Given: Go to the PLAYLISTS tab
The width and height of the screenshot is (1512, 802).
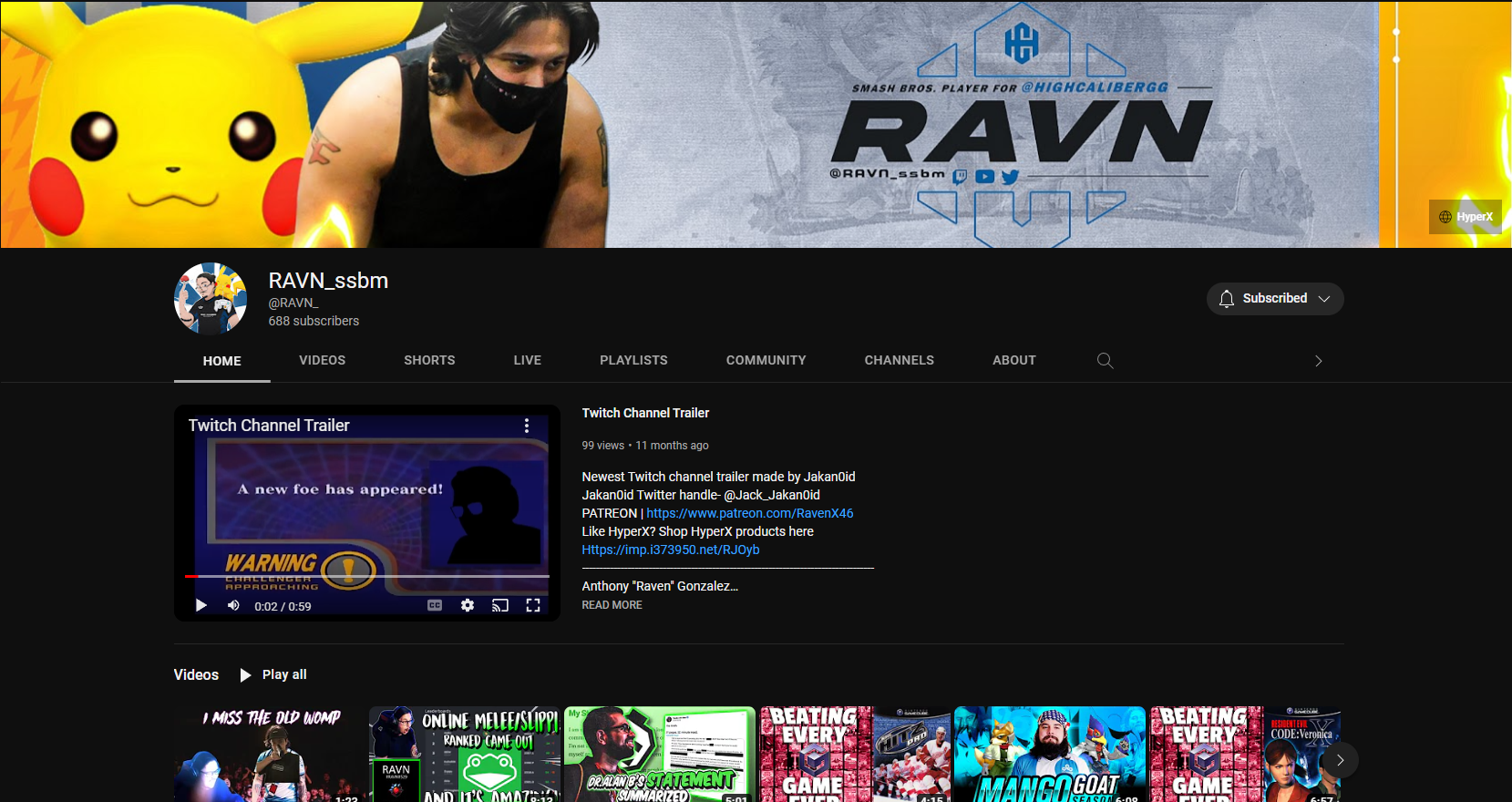Looking at the screenshot, I should 633,360.
